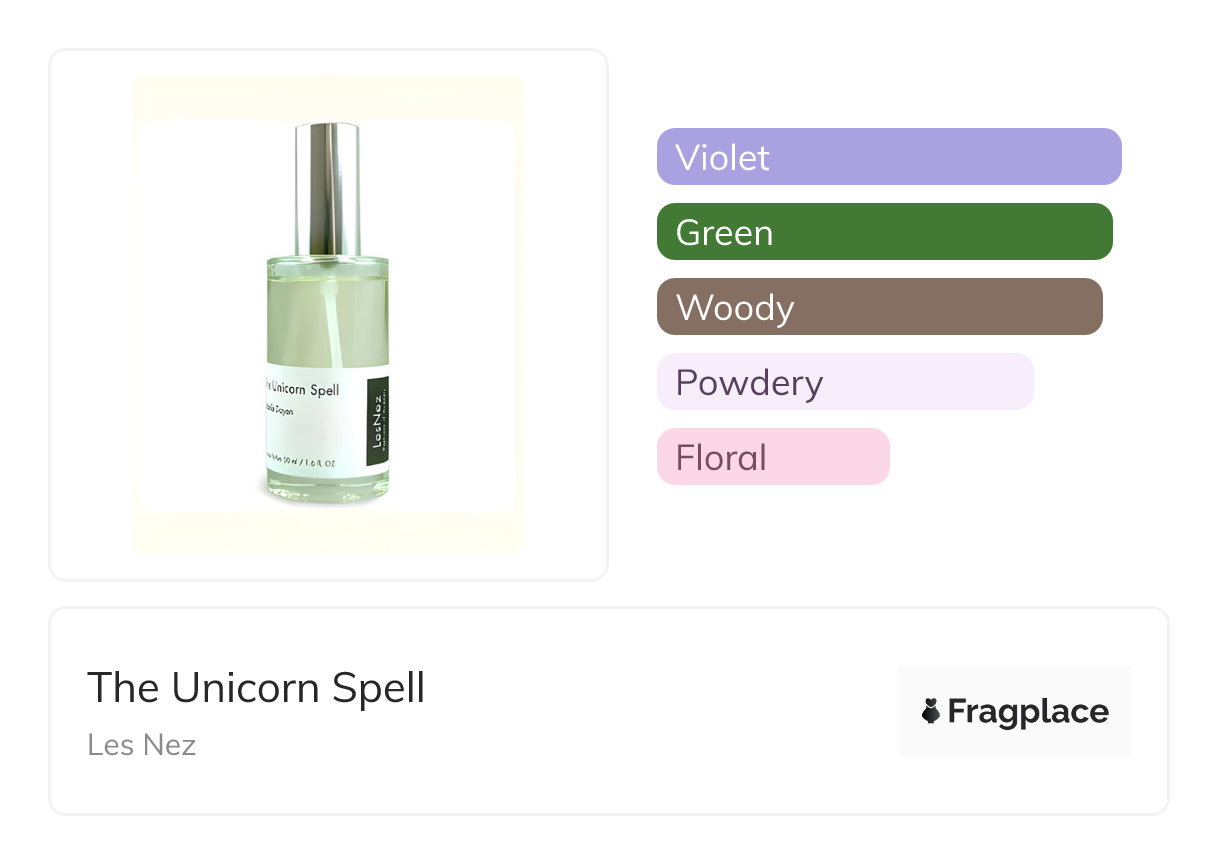Screen dimensions: 1218x864
Task: Select the Green accord bar
Action: [x=884, y=232]
